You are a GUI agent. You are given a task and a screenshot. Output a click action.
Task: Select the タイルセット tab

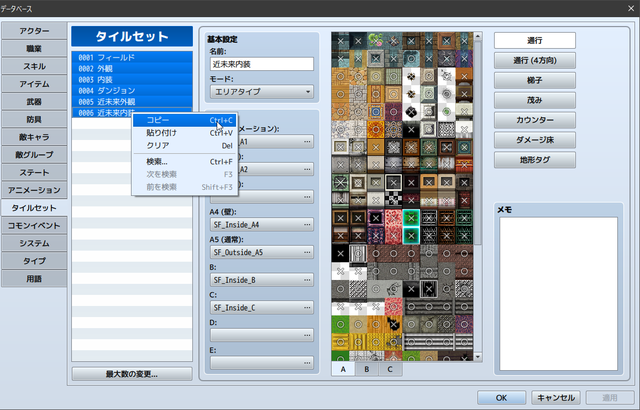coord(34,208)
